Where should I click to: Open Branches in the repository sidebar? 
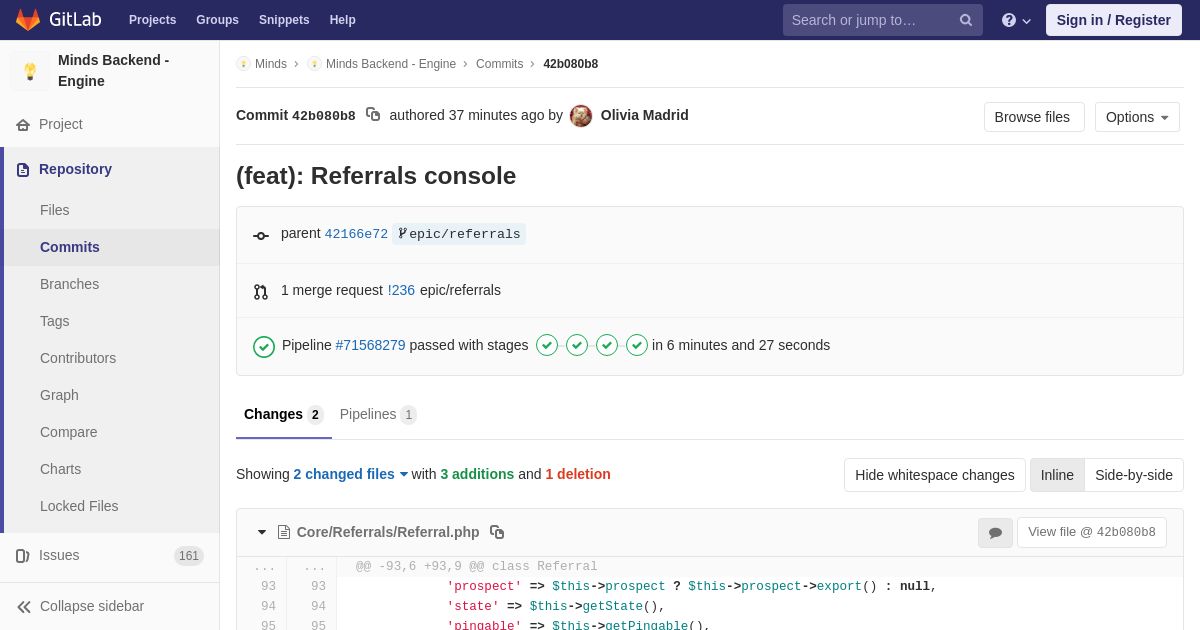pos(69,284)
